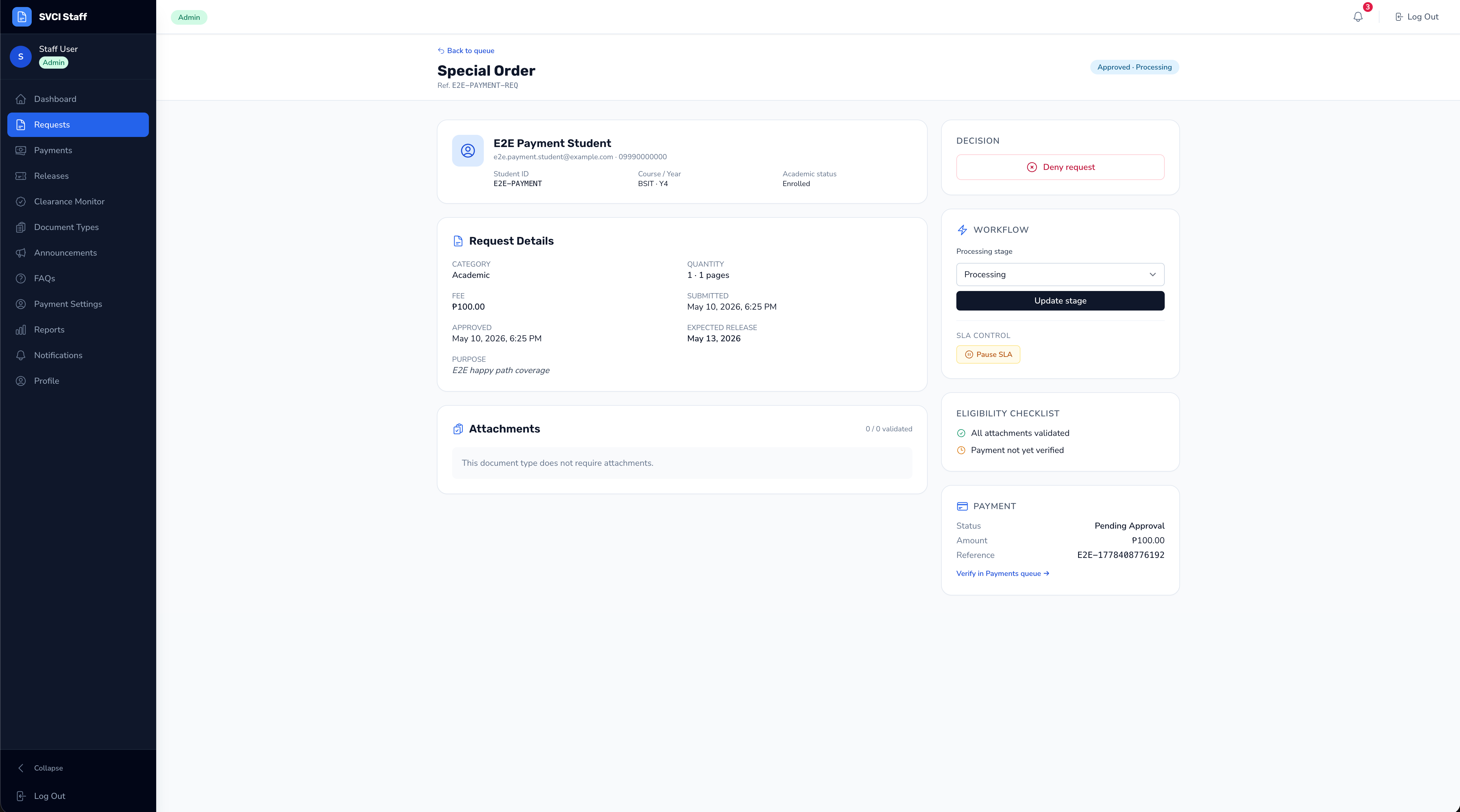Click the expected release date May 13, 2026
The width and height of the screenshot is (1460, 812).
(714, 339)
